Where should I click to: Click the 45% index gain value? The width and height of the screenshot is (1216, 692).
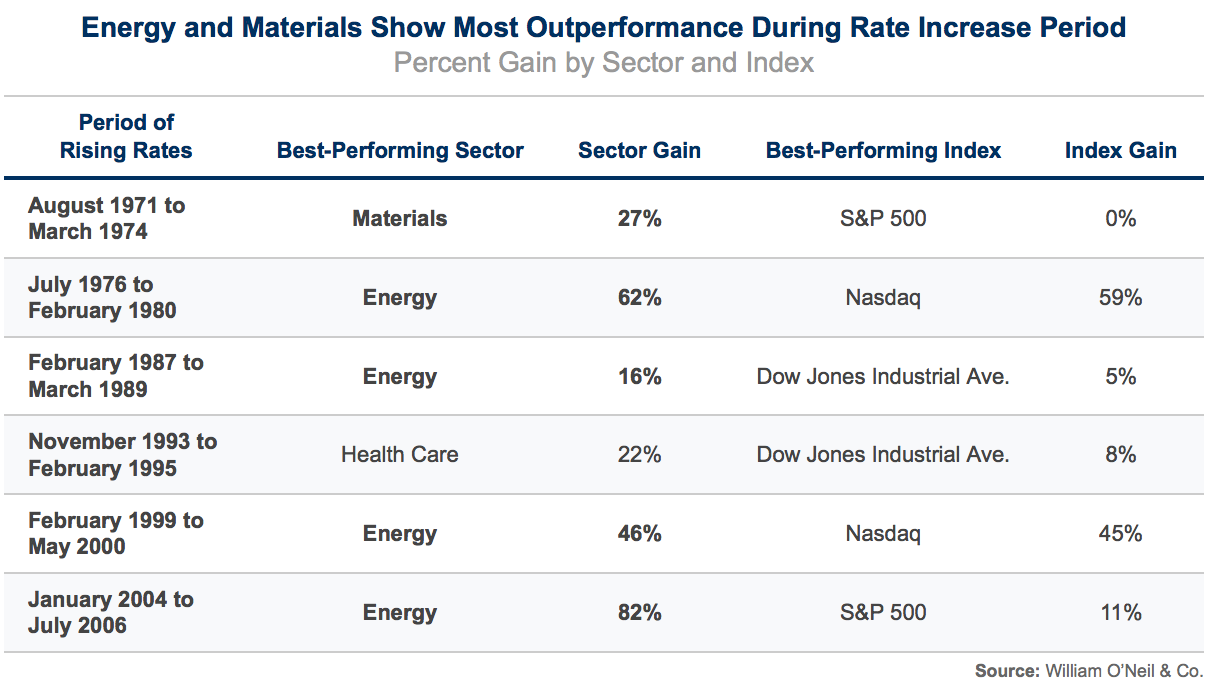1121,534
